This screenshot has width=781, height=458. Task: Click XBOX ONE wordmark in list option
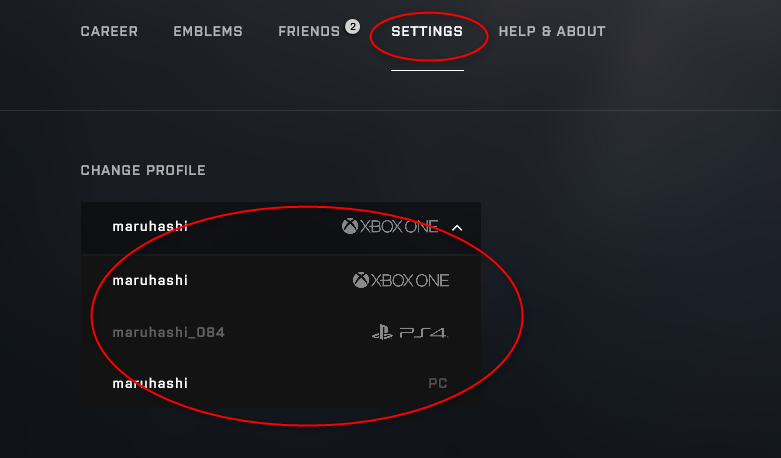[410, 280]
